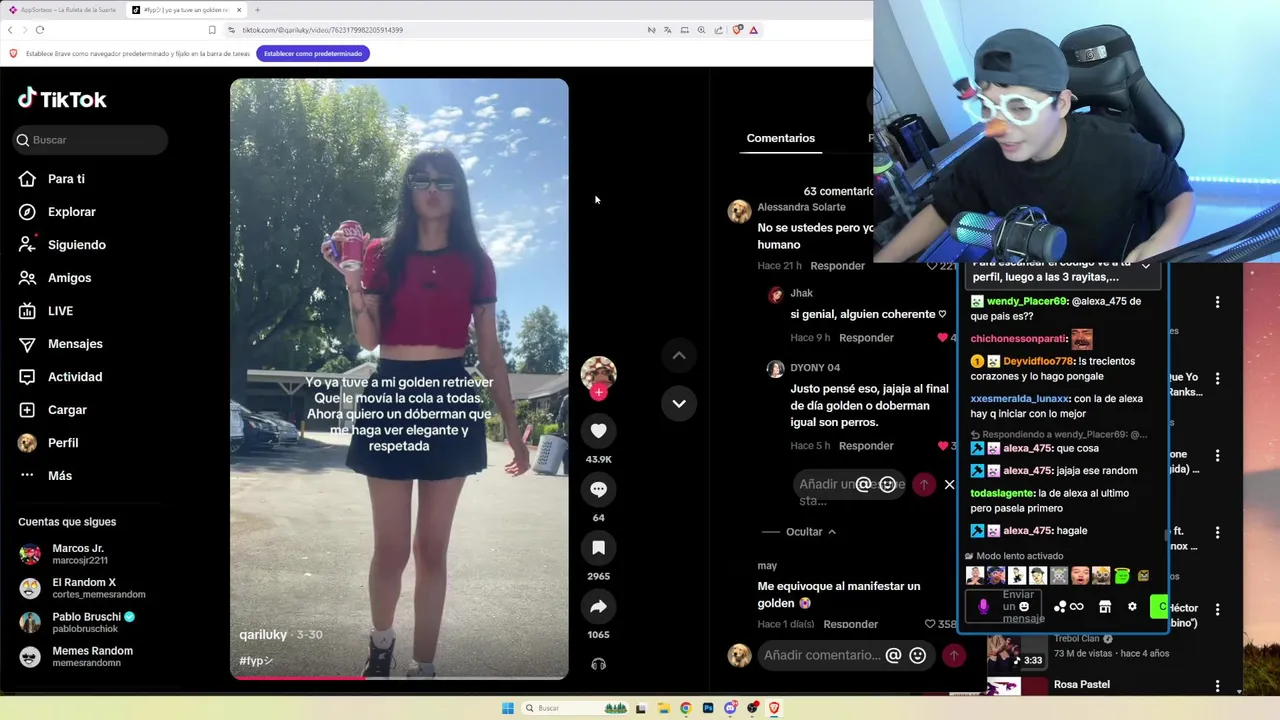Click the TikTok logo
1280x720 pixels.
click(62, 98)
